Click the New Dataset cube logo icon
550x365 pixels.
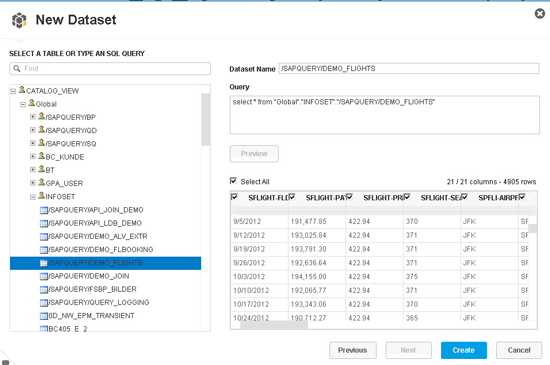click(19, 20)
